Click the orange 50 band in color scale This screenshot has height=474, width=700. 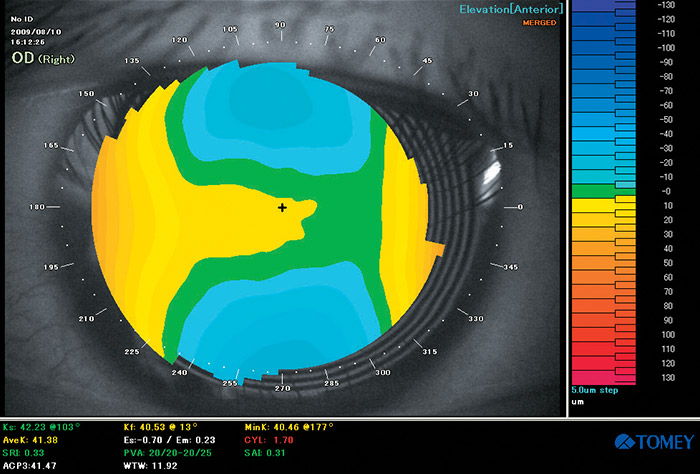click(604, 263)
